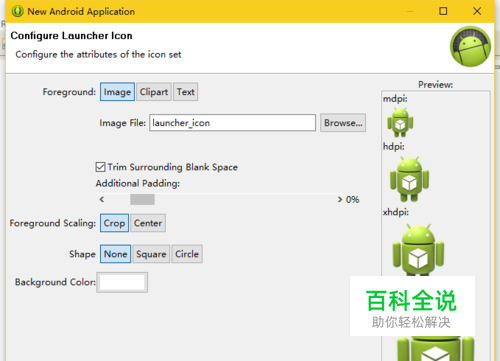Choose Center foreground scaling

point(148,223)
